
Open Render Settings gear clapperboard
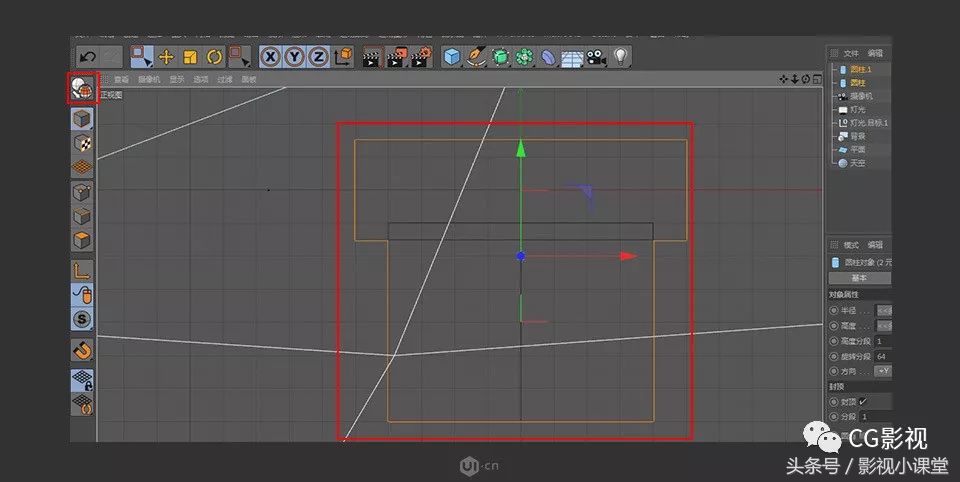tap(422, 57)
